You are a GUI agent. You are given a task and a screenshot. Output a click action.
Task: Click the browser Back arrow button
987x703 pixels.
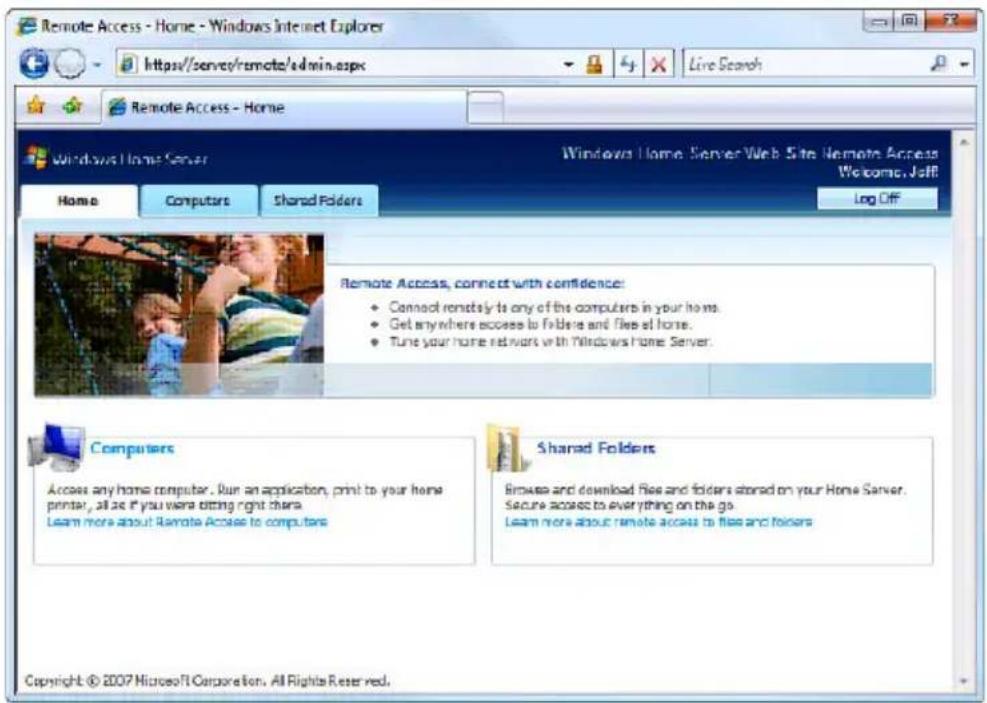pyautogui.click(x=33, y=64)
